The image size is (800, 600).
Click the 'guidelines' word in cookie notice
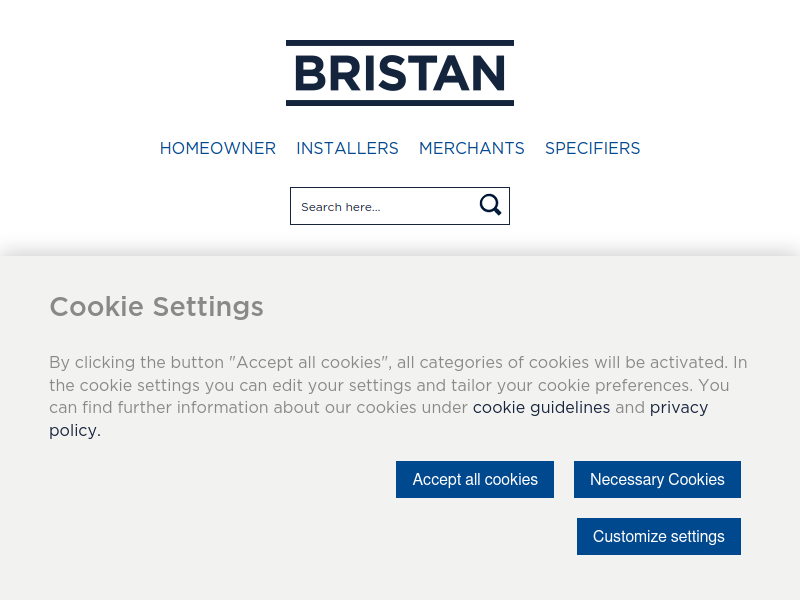click(570, 408)
